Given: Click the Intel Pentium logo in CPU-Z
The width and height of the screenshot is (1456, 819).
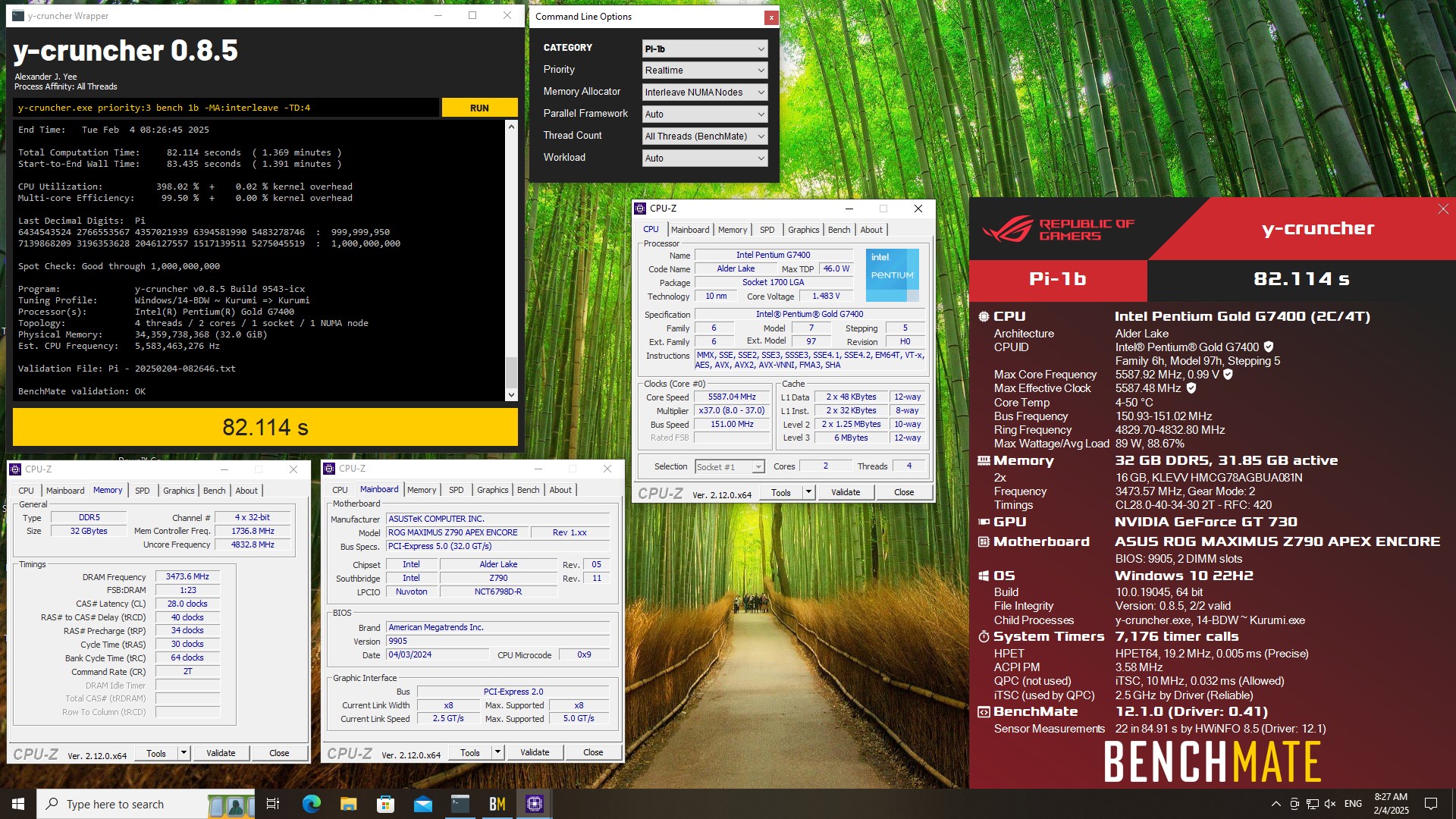Looking at the screenshot, I should [x=892, y=275].
